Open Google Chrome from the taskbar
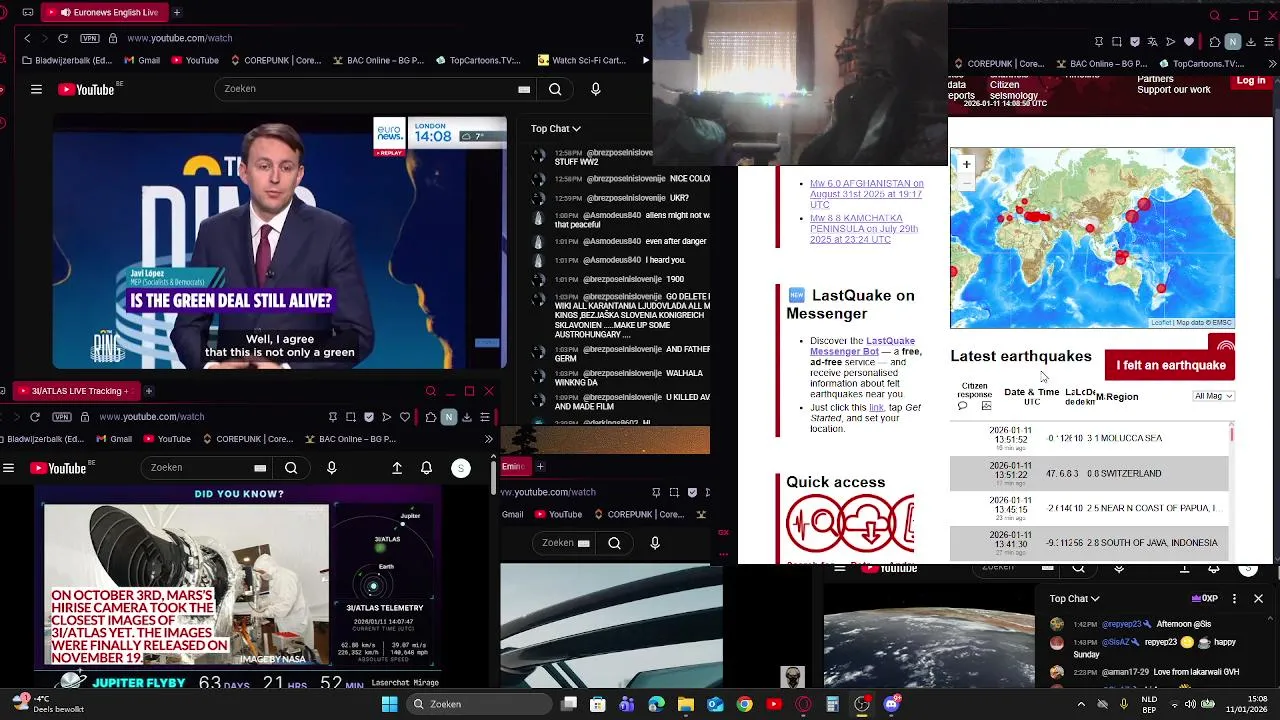Screen dimensions: 1280x720 point(744,704)
